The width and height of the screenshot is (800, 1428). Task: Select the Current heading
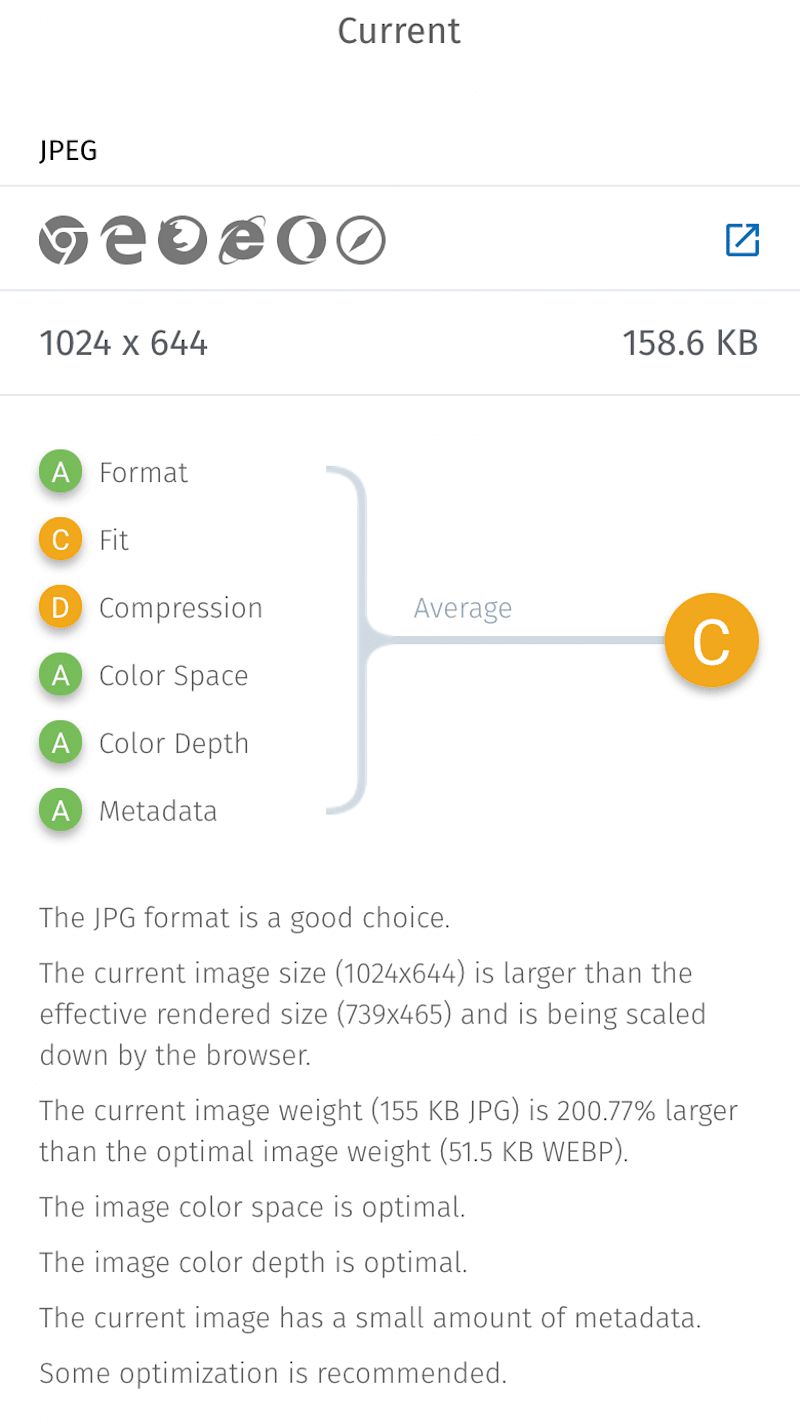[399, 31]
